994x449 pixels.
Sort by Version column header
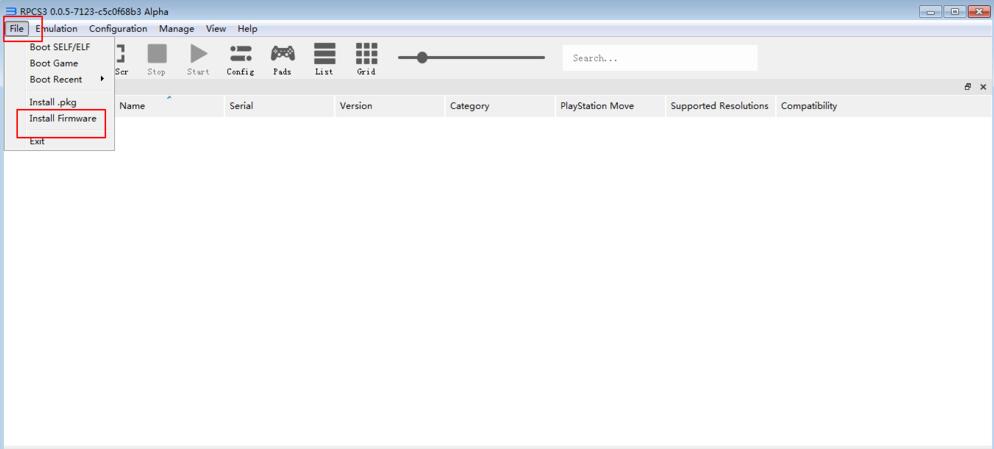(x=389, y=106)
